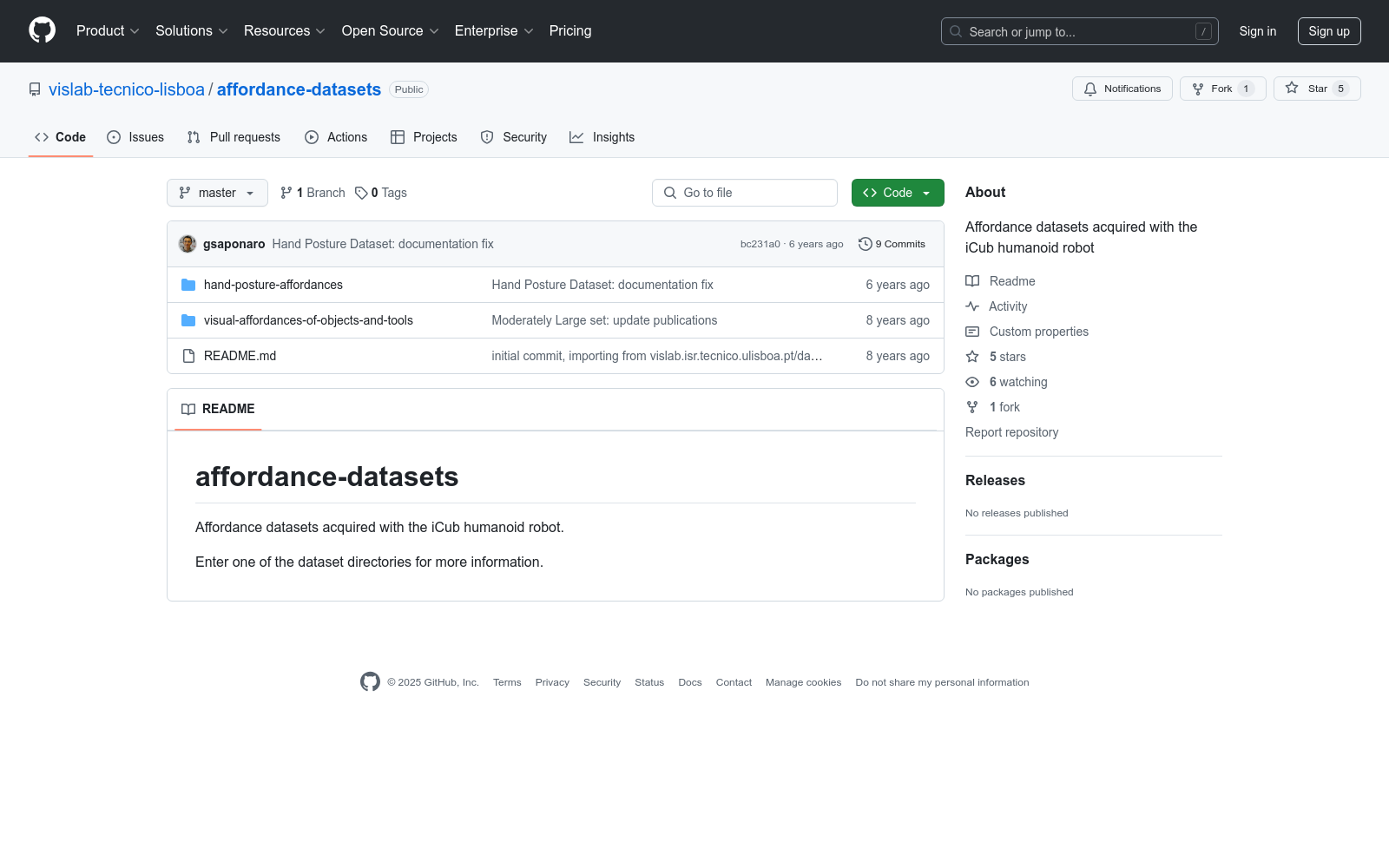Open the master branch selector dropdown
The height and width of the screenshot is (868, 1389).
[217, 193]
